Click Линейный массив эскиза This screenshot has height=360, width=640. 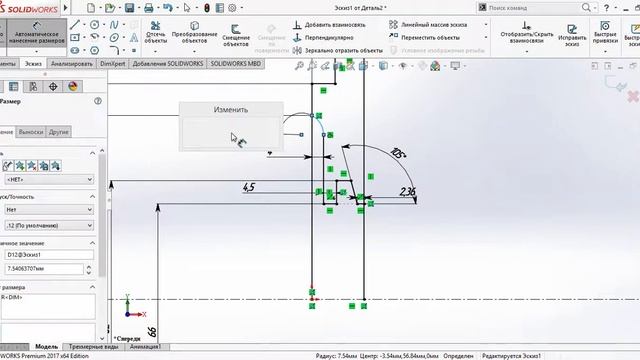[x=428, y=25]
